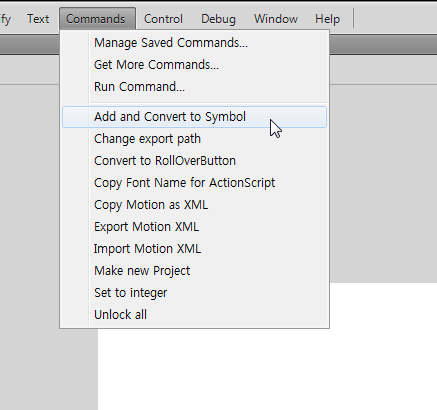Open the Help menu

(327, 19)
